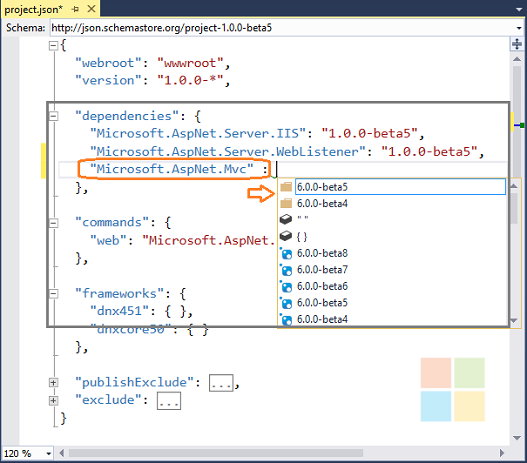This screenshot has width=527, height=463.
Task: Click the "Microsoft.AspNet.Server.WebListener" key
Action: click(228, 152)
